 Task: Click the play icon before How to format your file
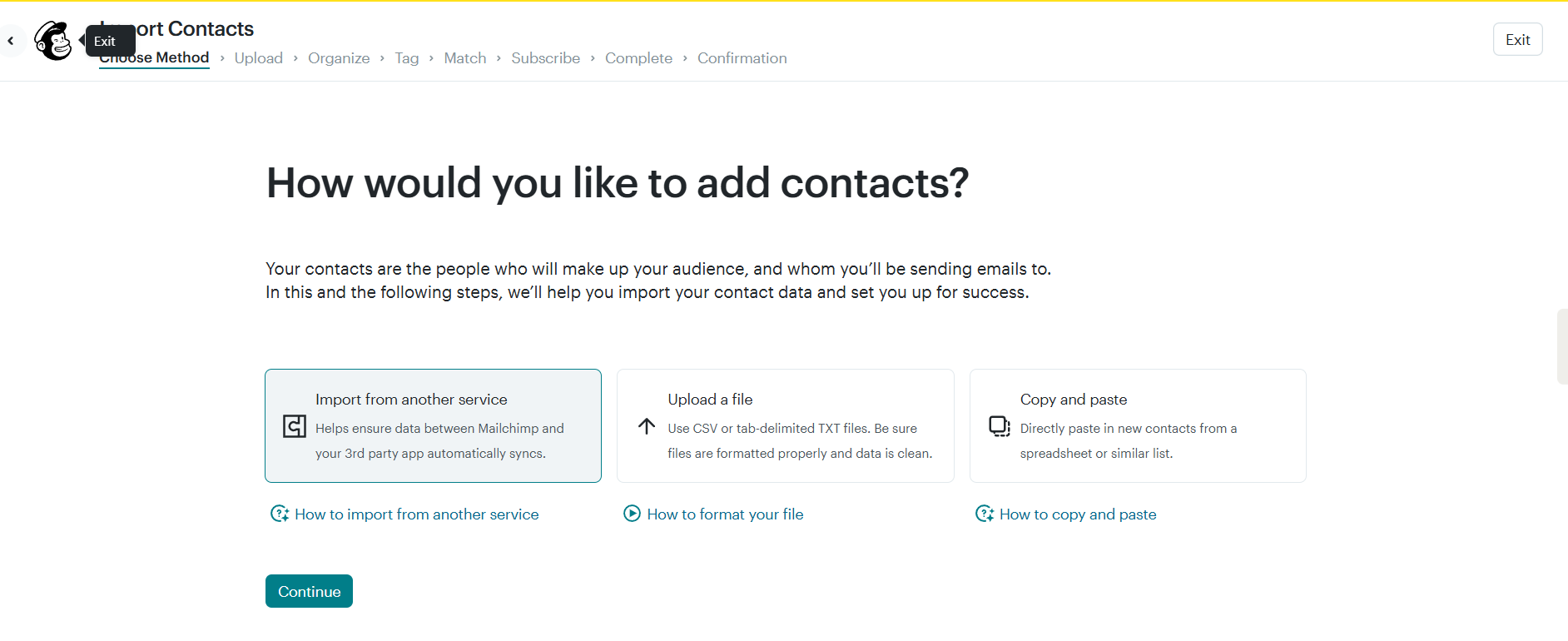click(x=632, y=514)
